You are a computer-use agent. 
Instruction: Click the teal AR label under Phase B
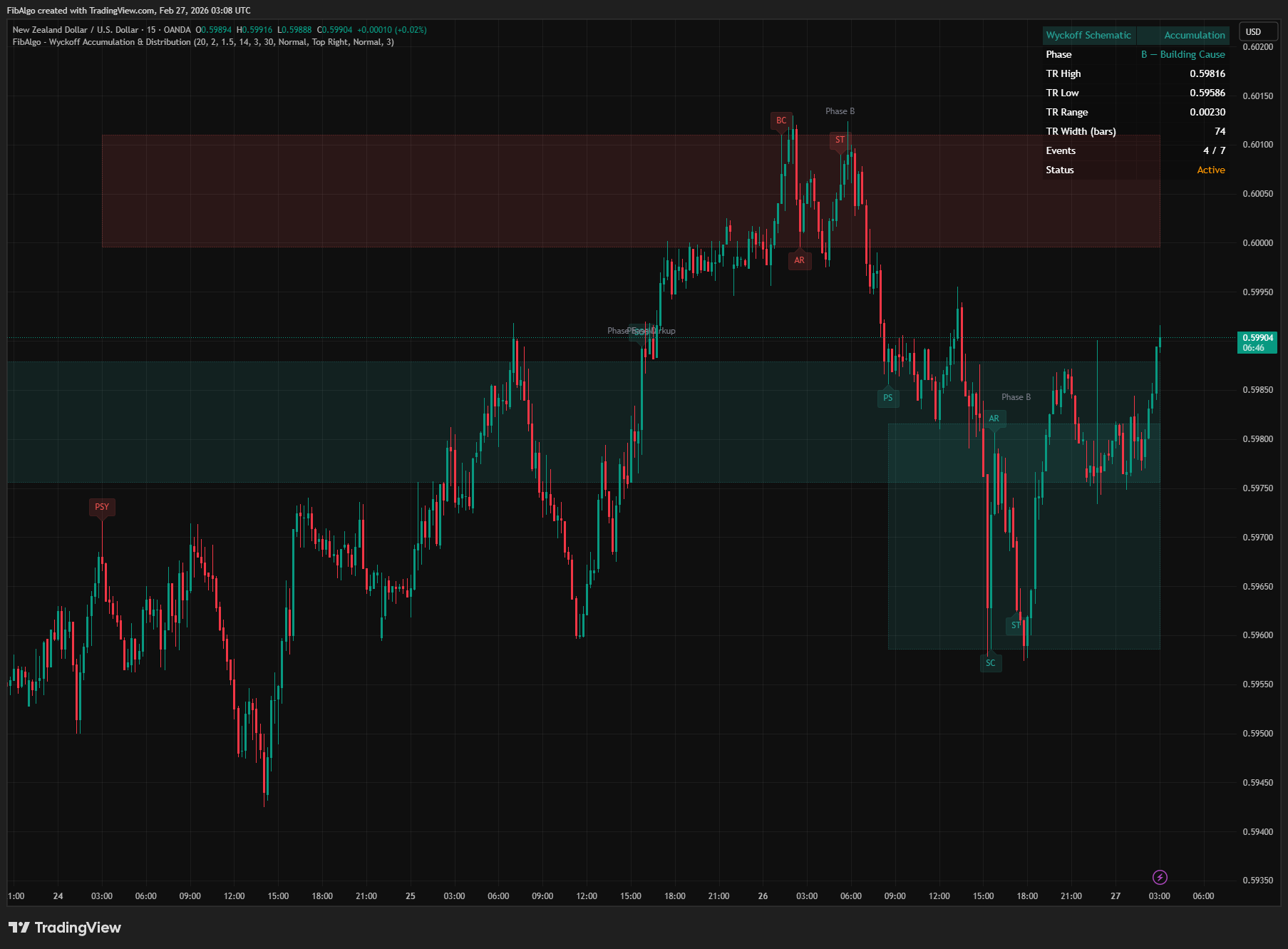994,418
